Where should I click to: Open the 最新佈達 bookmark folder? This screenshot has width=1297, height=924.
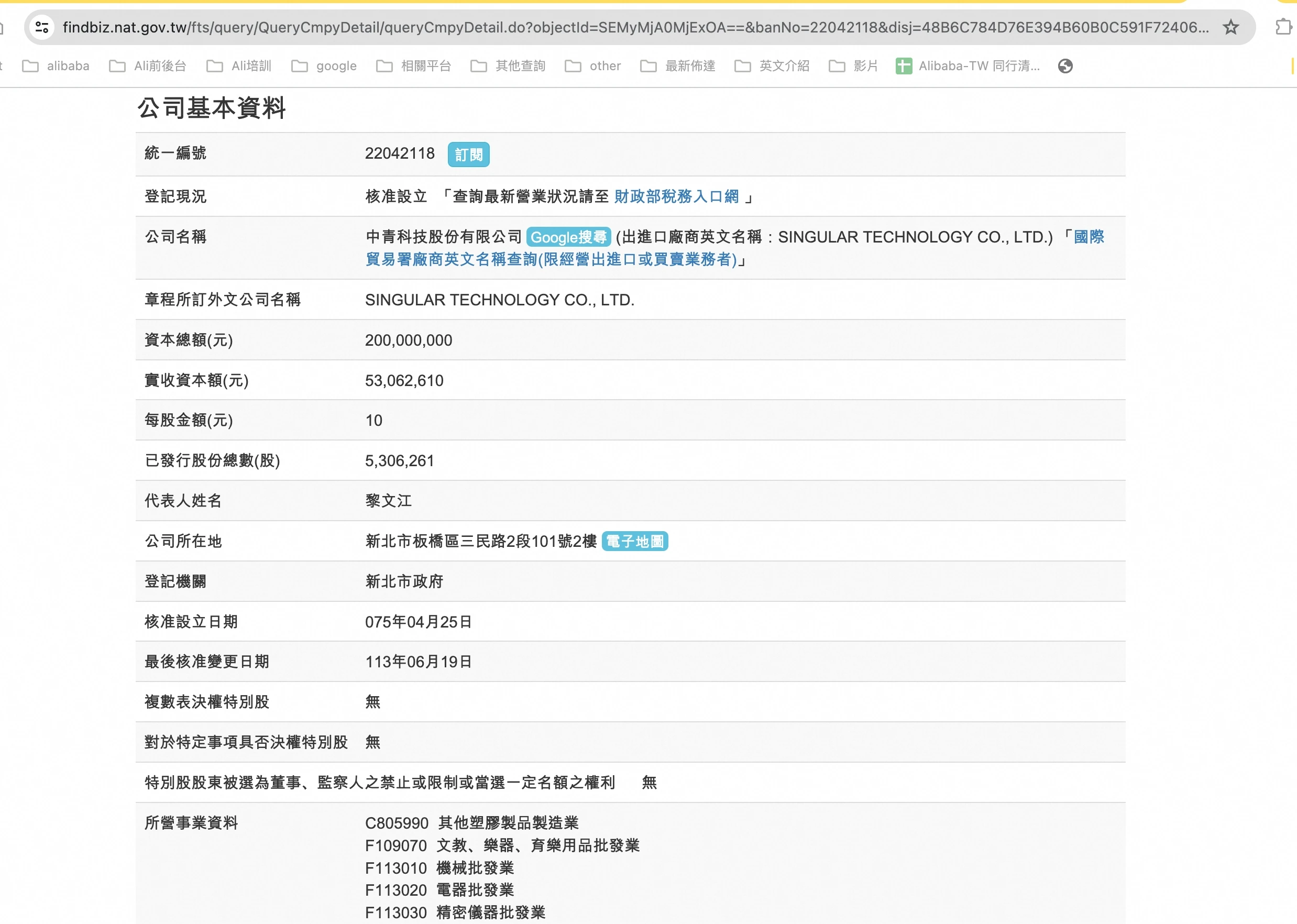click(x=677, y=66)
